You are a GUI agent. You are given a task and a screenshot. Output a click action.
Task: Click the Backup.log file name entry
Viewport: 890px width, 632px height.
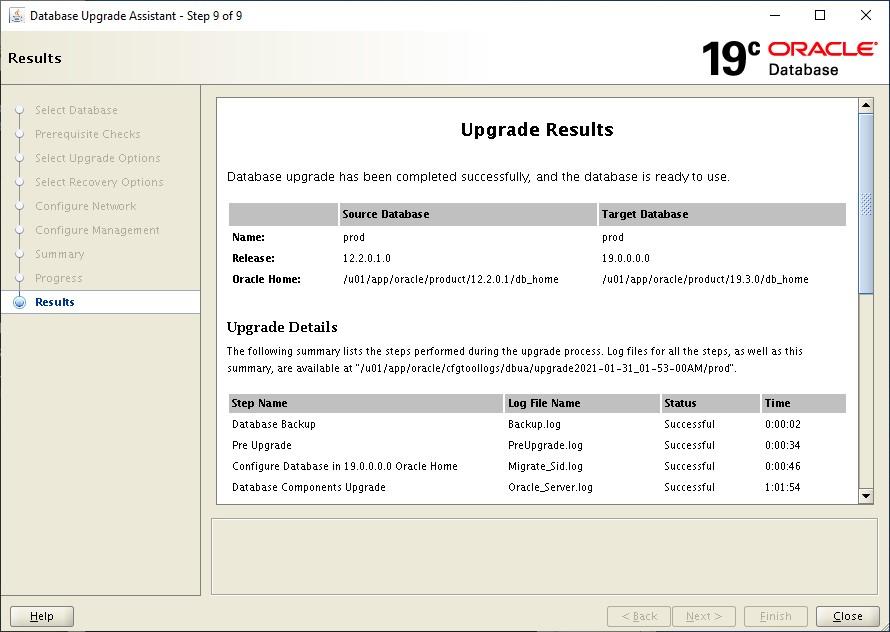point(530,424)
